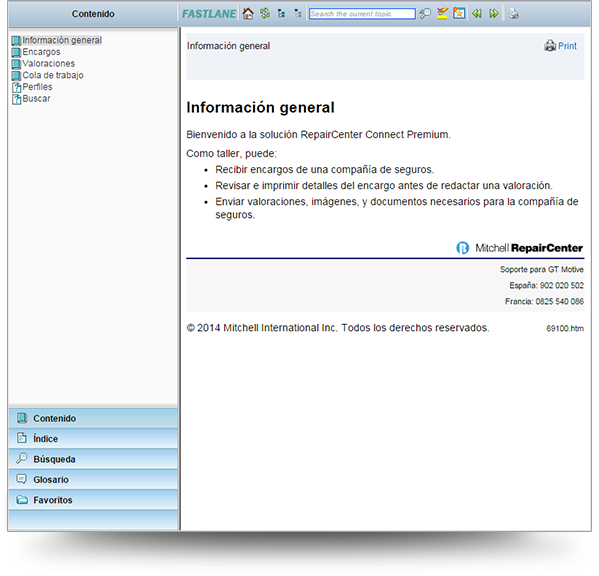Click the blue tree-structure toolbar icon

click(x=282, y=14)
